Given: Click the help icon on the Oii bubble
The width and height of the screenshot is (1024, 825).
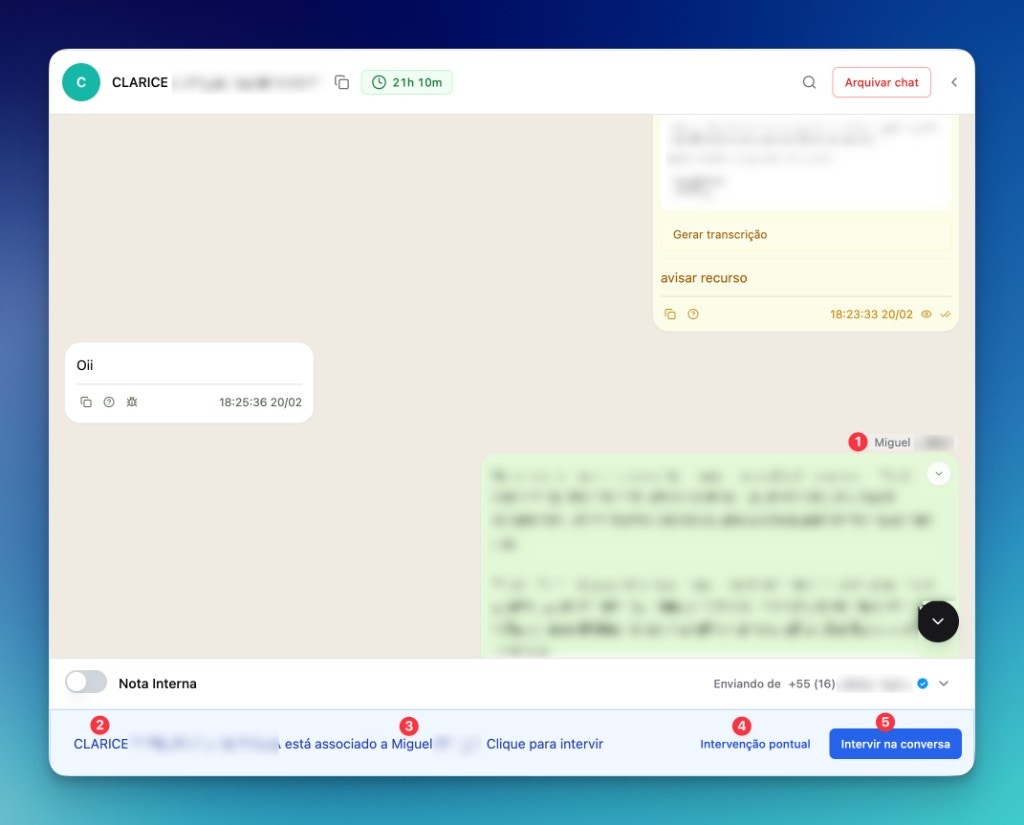Looking at the screenshot, I should click(x=108, y=401).
